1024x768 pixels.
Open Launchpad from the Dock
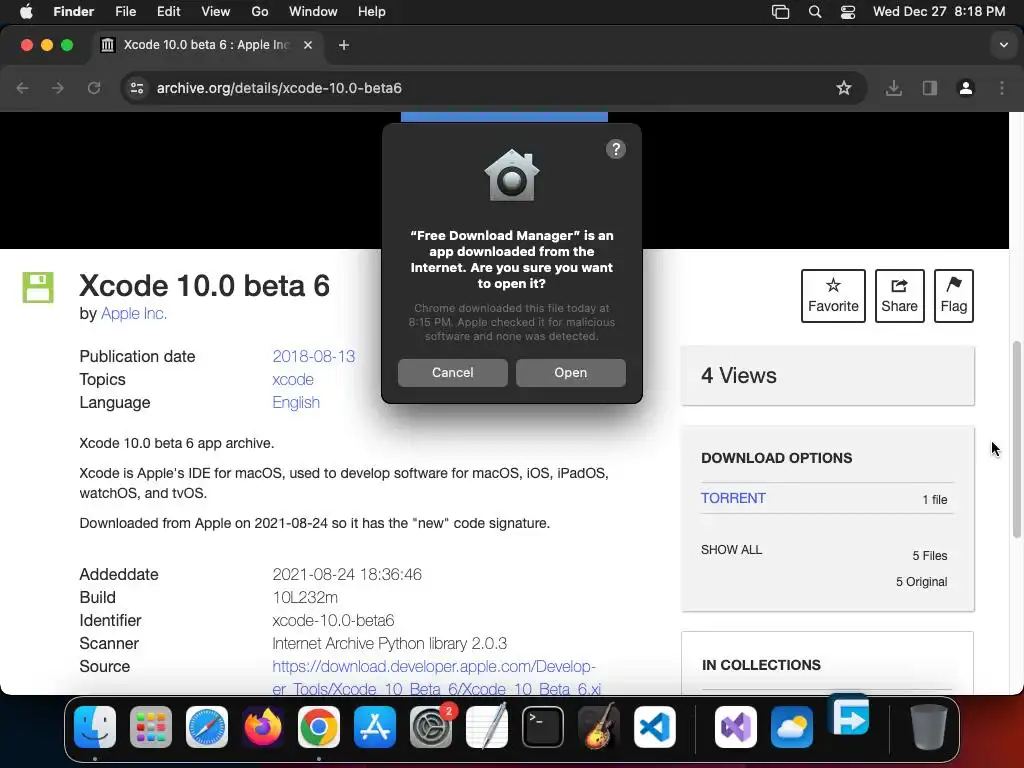click(x=151, y=727)
